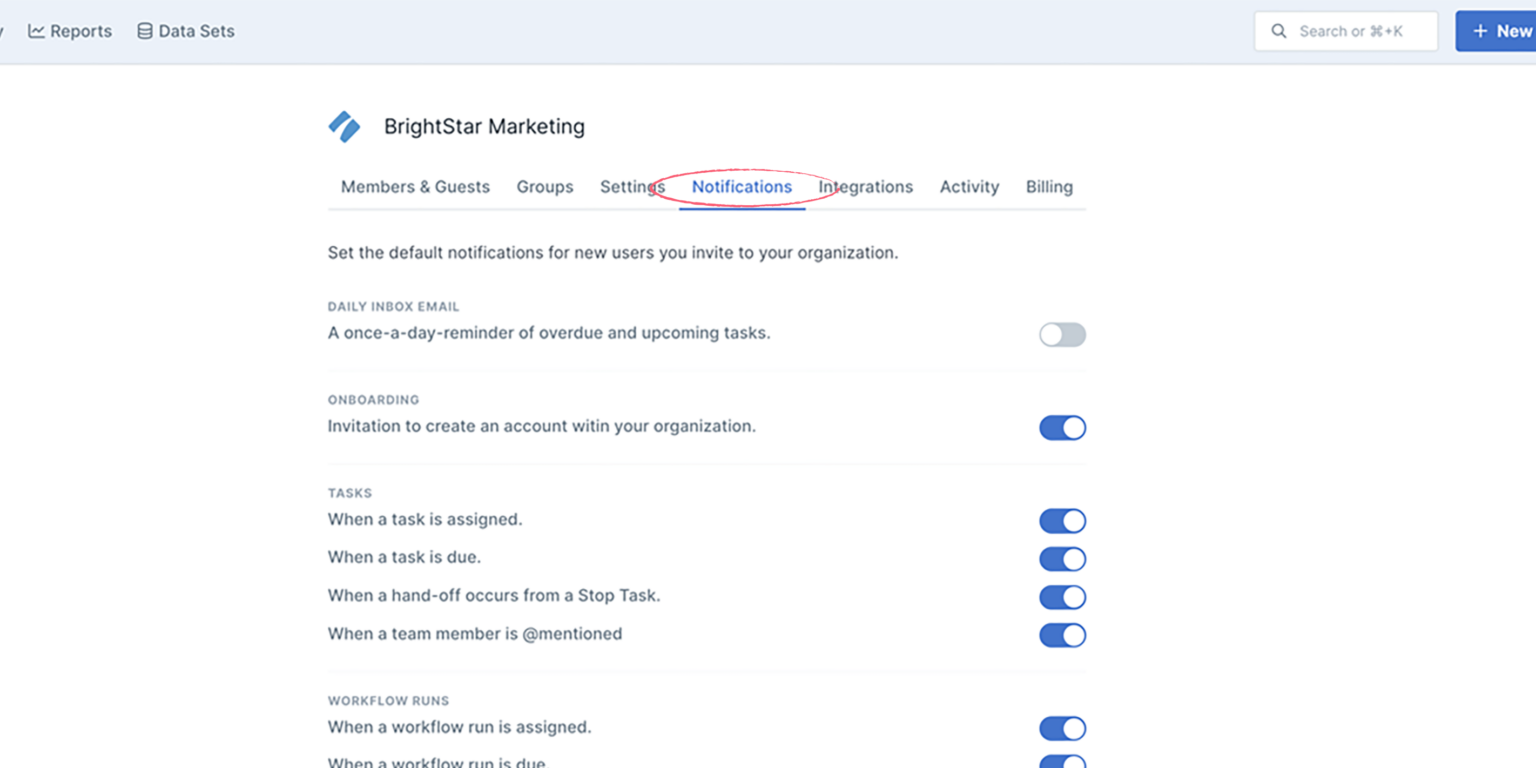The height and width of the screenshot is (768, 1536).
Task: Toggle off 'When a task is due'
Action: tap(1062, 559)
